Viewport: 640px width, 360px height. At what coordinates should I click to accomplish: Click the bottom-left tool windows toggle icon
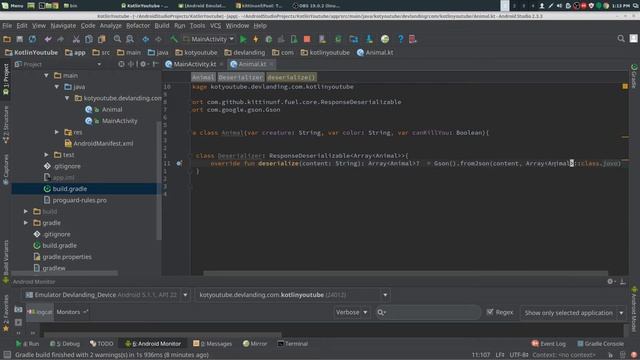(x=7, y=355)
